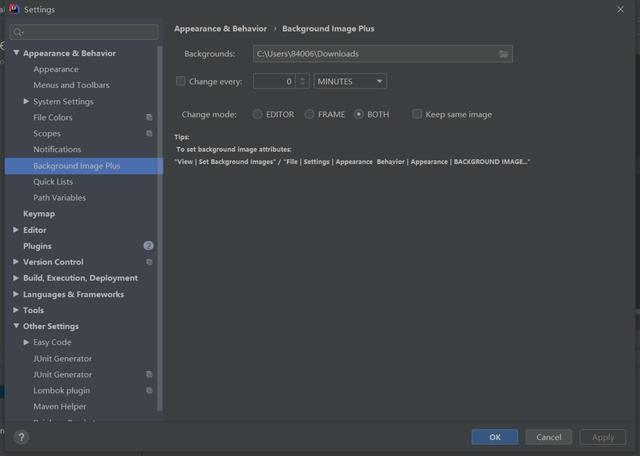640x456 pixels.
Task: Click the IntelliJ logo in title bar
Action: pyautogui.click(x=14, y=9)
